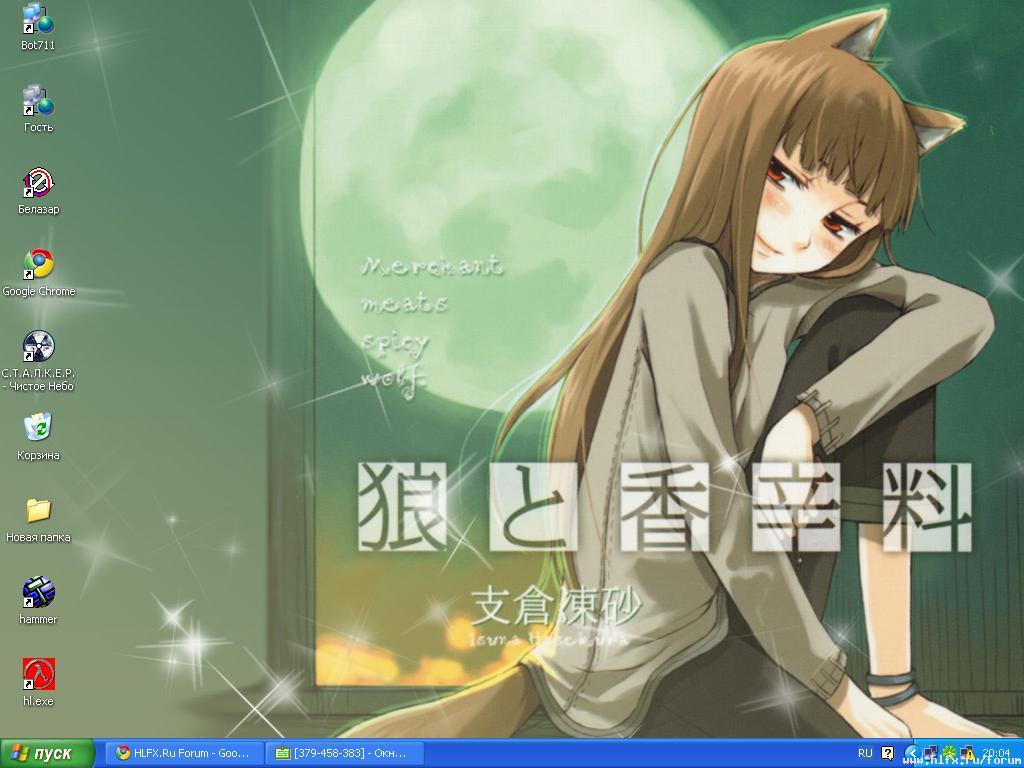
Task: Select the Гость network connection shortcut
Action: pyautogui.click(x=38, y=108)
